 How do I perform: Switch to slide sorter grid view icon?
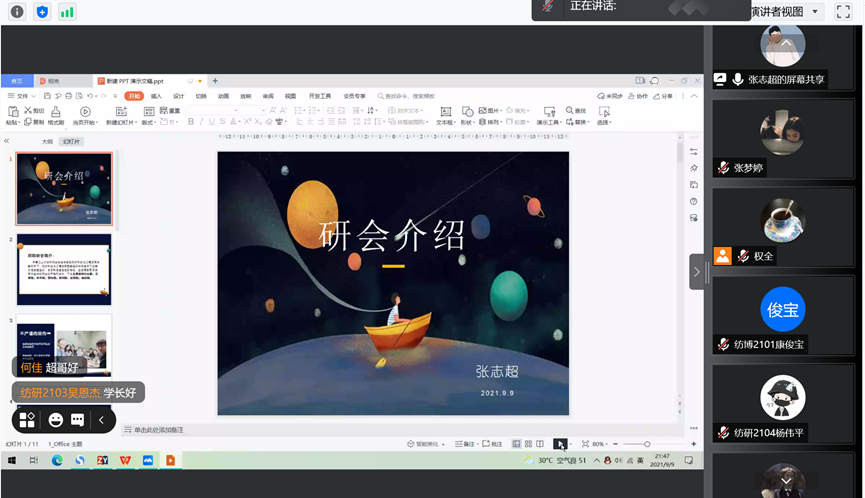528,444
